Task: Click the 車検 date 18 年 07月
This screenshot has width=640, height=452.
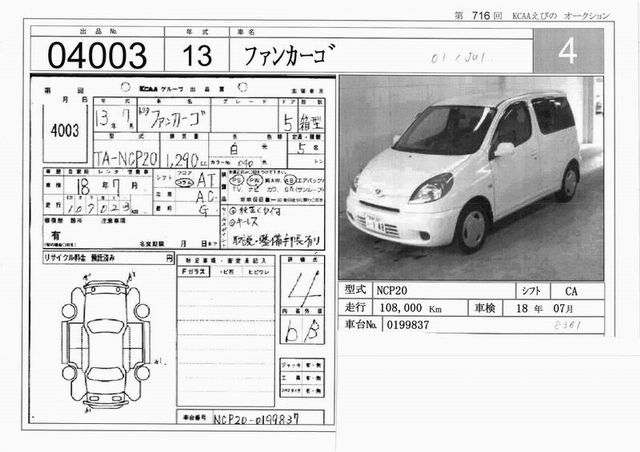Action: coord(544,308)
